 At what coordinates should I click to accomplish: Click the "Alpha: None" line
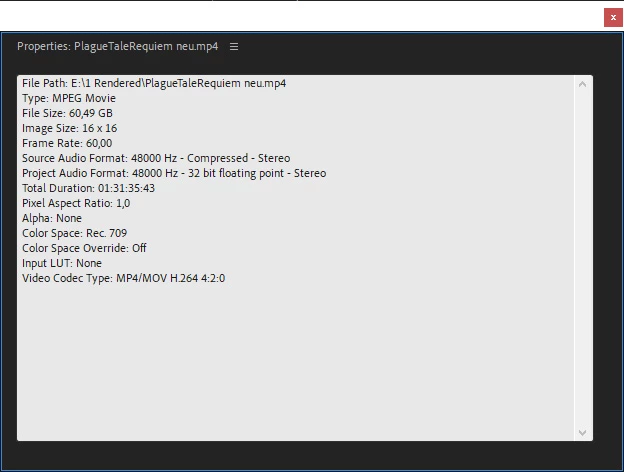tap(52, 218)
